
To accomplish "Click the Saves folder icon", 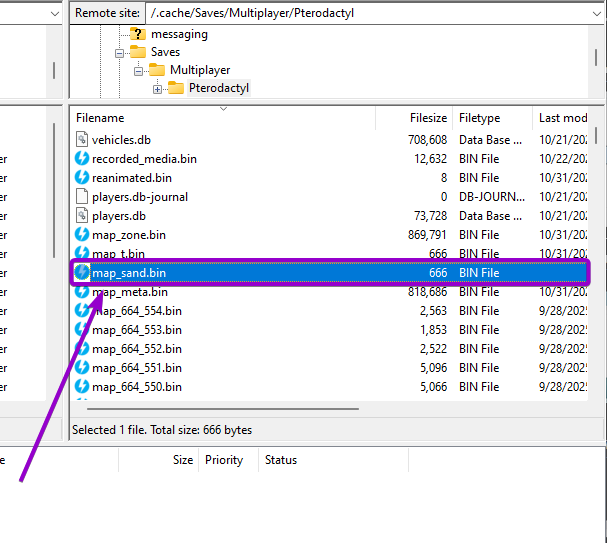I will point(138,51).
